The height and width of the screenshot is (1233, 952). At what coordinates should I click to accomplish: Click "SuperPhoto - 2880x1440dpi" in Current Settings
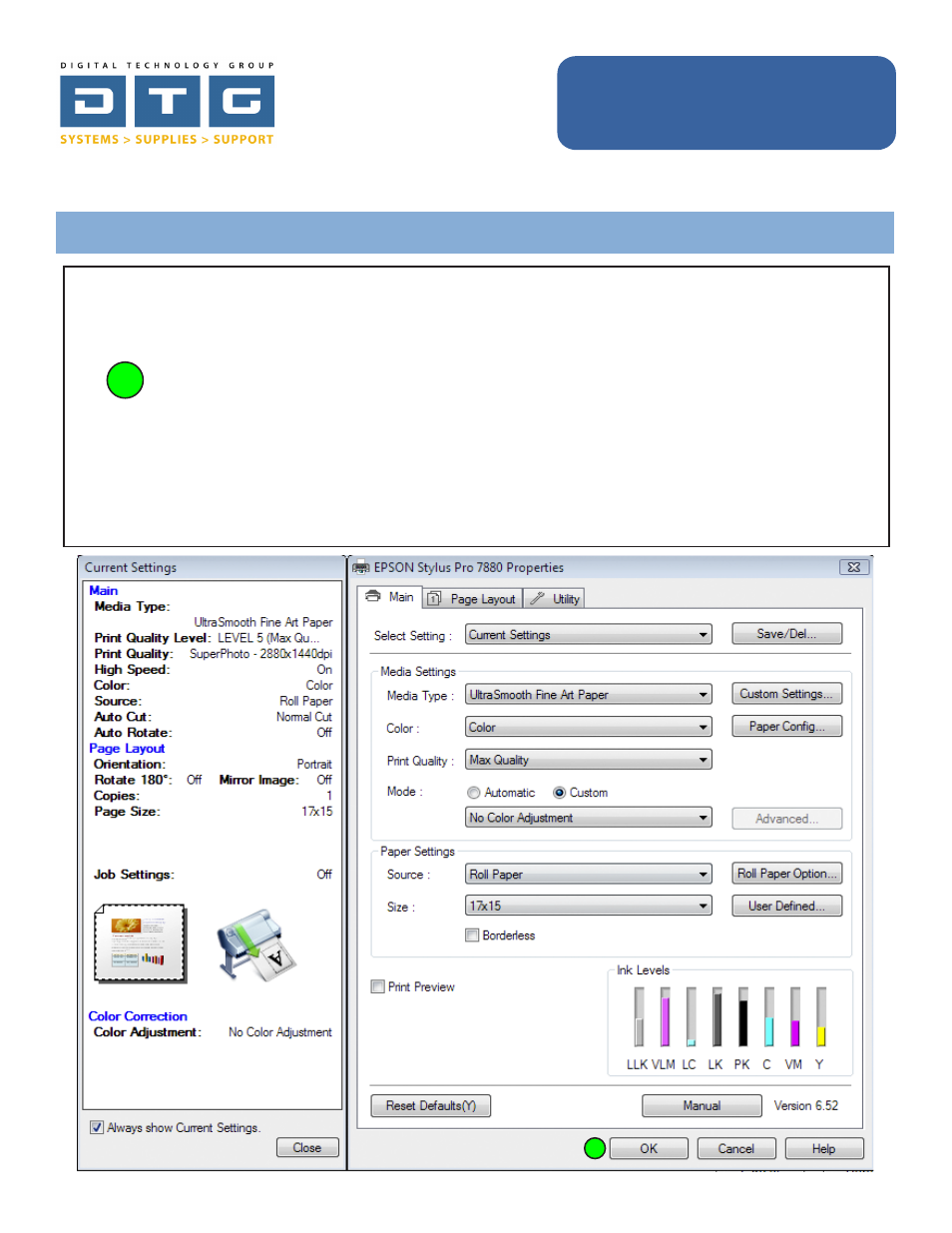pyautogui.click(x=260, y=654)
